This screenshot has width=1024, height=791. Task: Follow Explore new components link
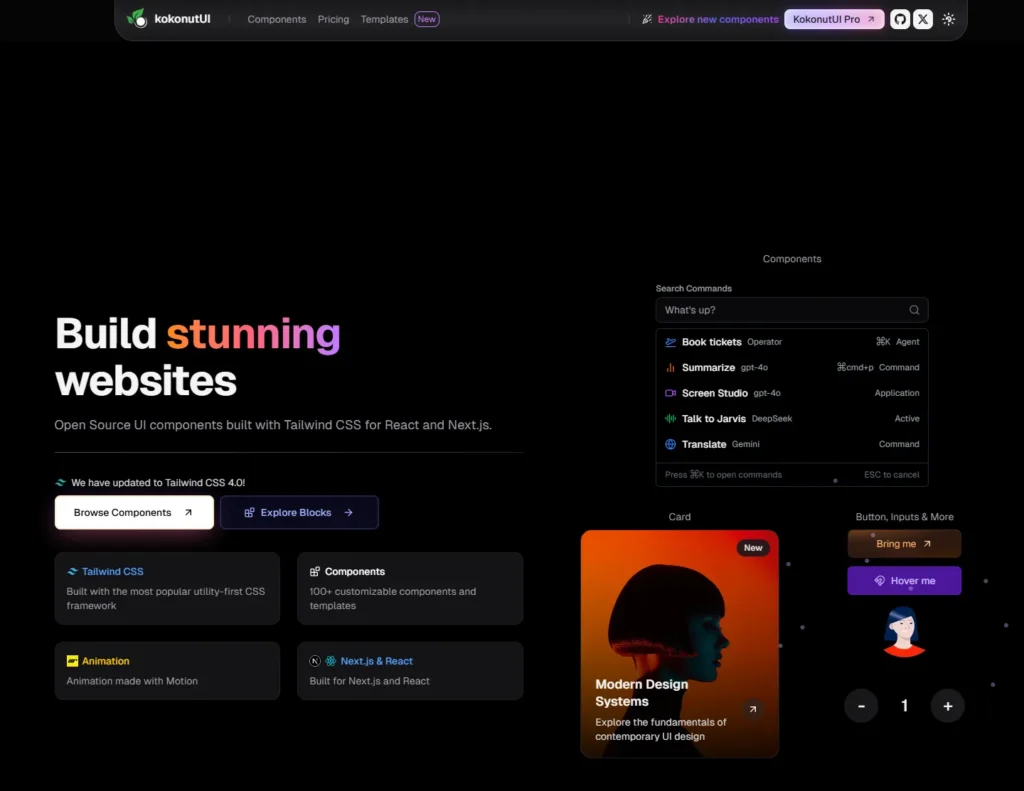pyautogui.click(x=718, y=20)
